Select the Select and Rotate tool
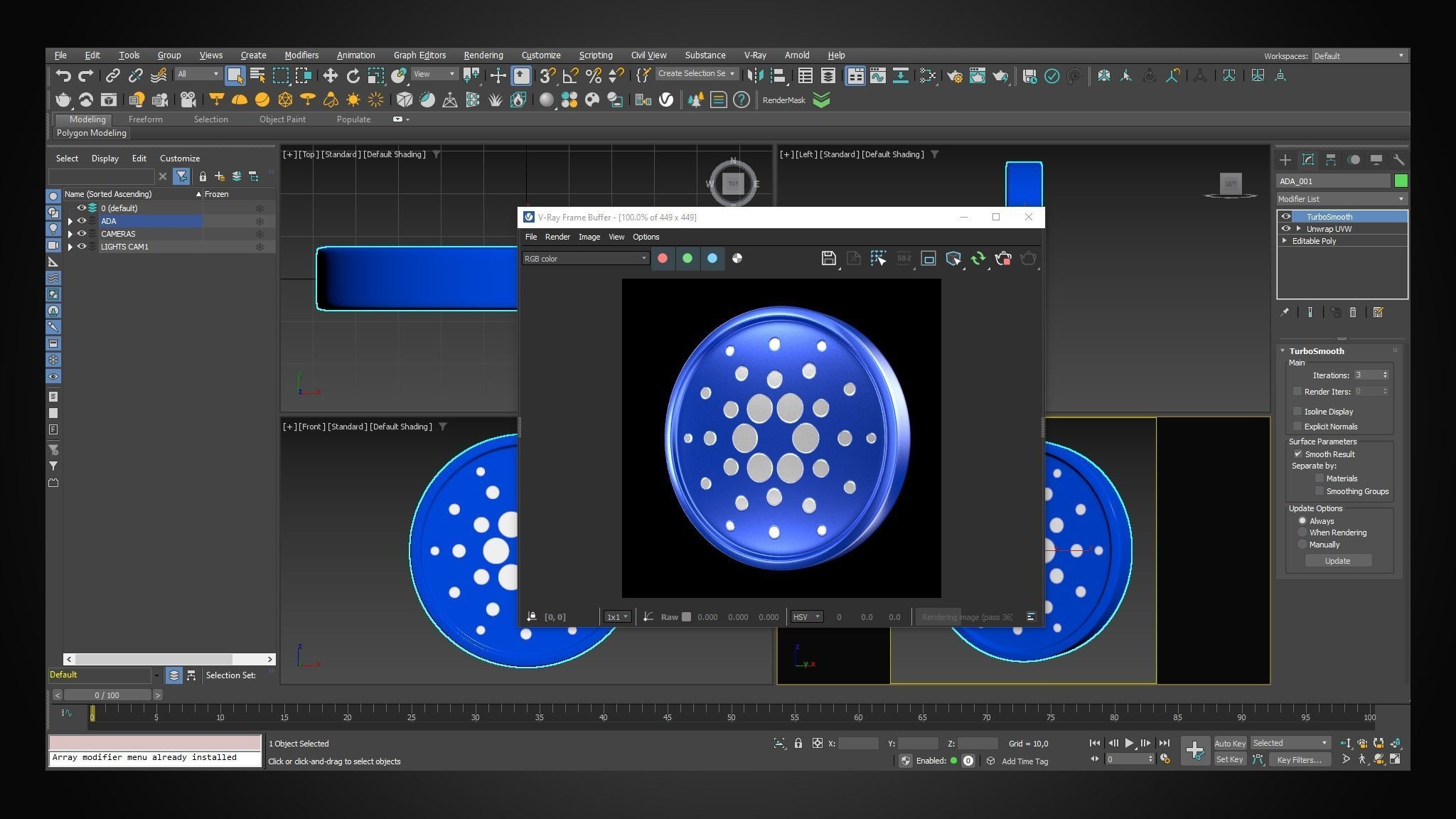Image resolution: width=1456 pixels, height=819 pixels. click(353, 75)
